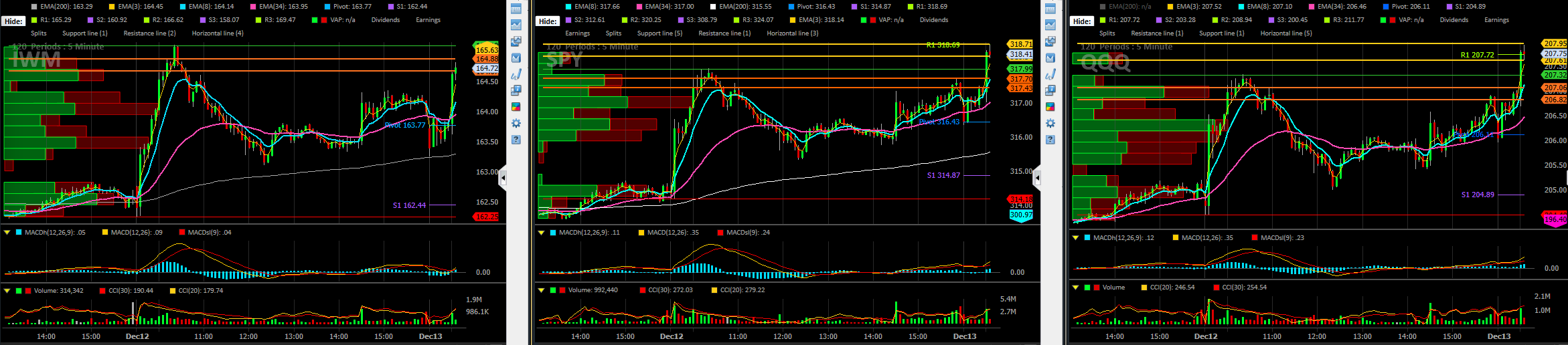Click the envelope alert icon in IWM sidebar
This screenshot has height=345, width=1568.
point(516,58)
